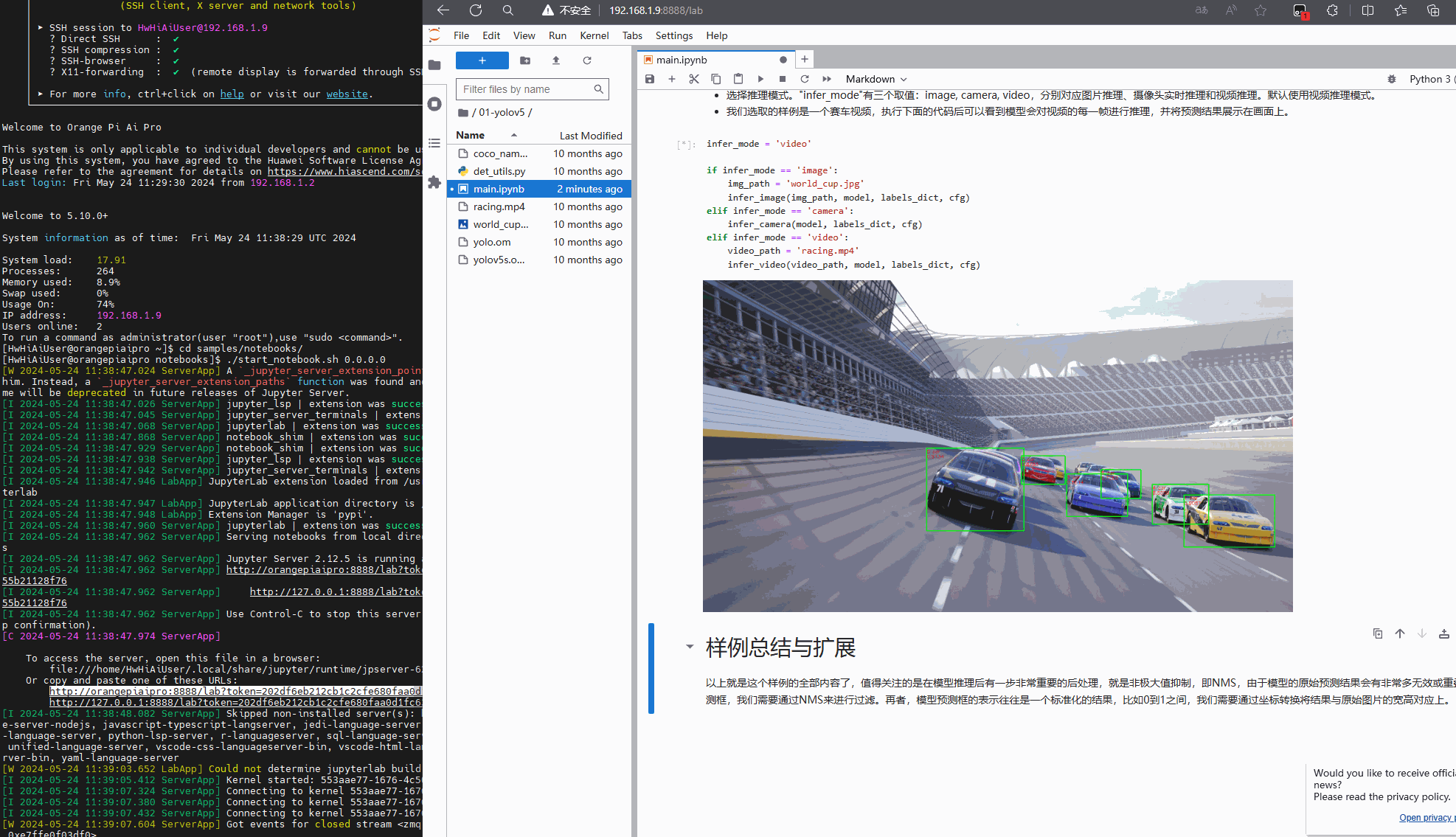The height and width of the screenshot is (837, 1456).
Task: Open the Settings menu
Action: click(x=673, y=35)
